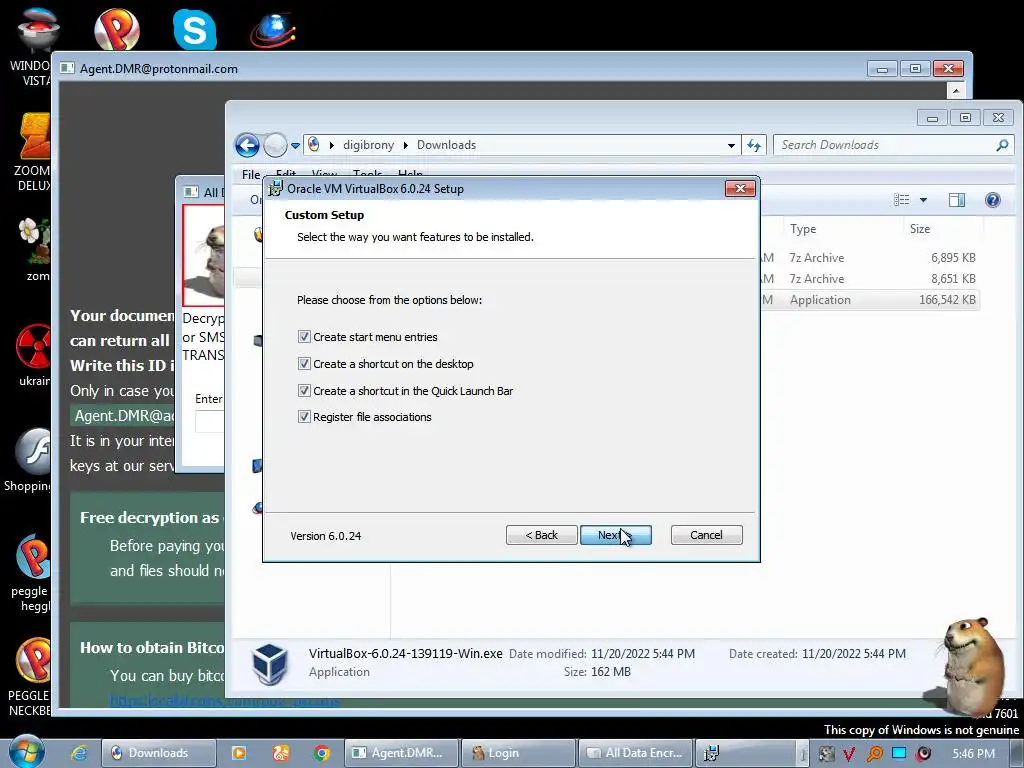Image resolution: width=1024 pixels, height=768 pixels.
Task: Open the File menu in Explorer
Action: (251, 174)
